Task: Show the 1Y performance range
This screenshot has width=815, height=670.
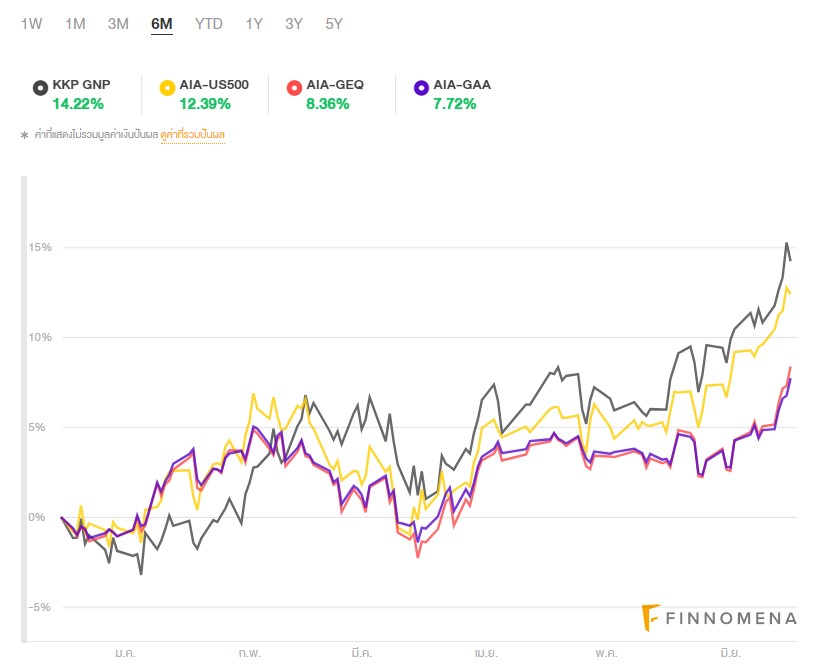Action: tap(254, 24)
